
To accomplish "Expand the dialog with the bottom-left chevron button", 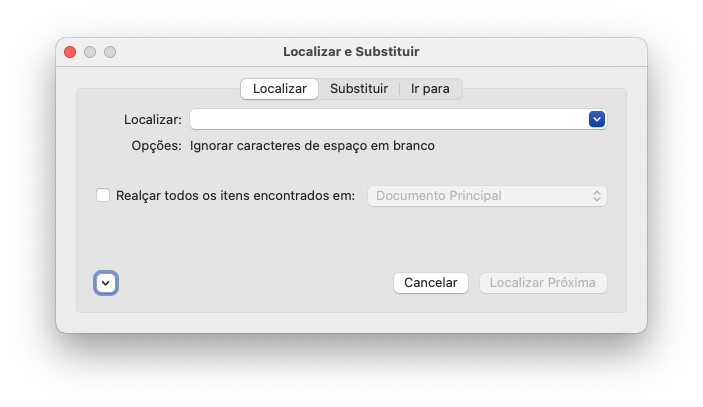I will [106, 283].
